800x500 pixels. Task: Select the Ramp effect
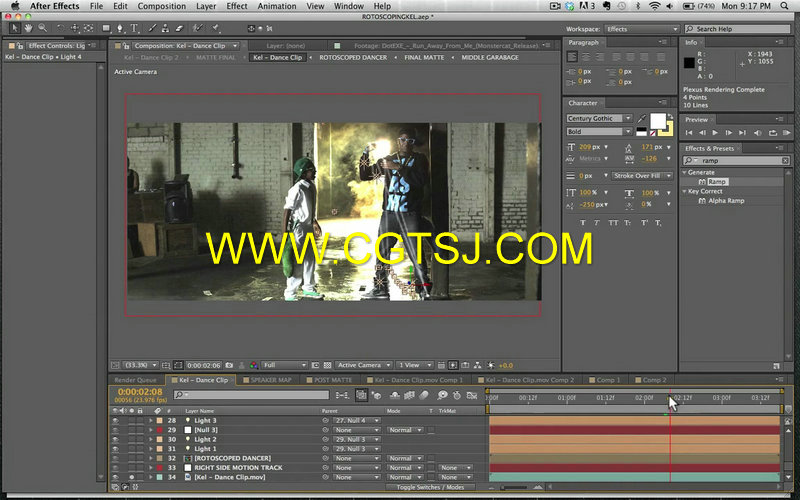pyautogui.click(x=716, y=182)
